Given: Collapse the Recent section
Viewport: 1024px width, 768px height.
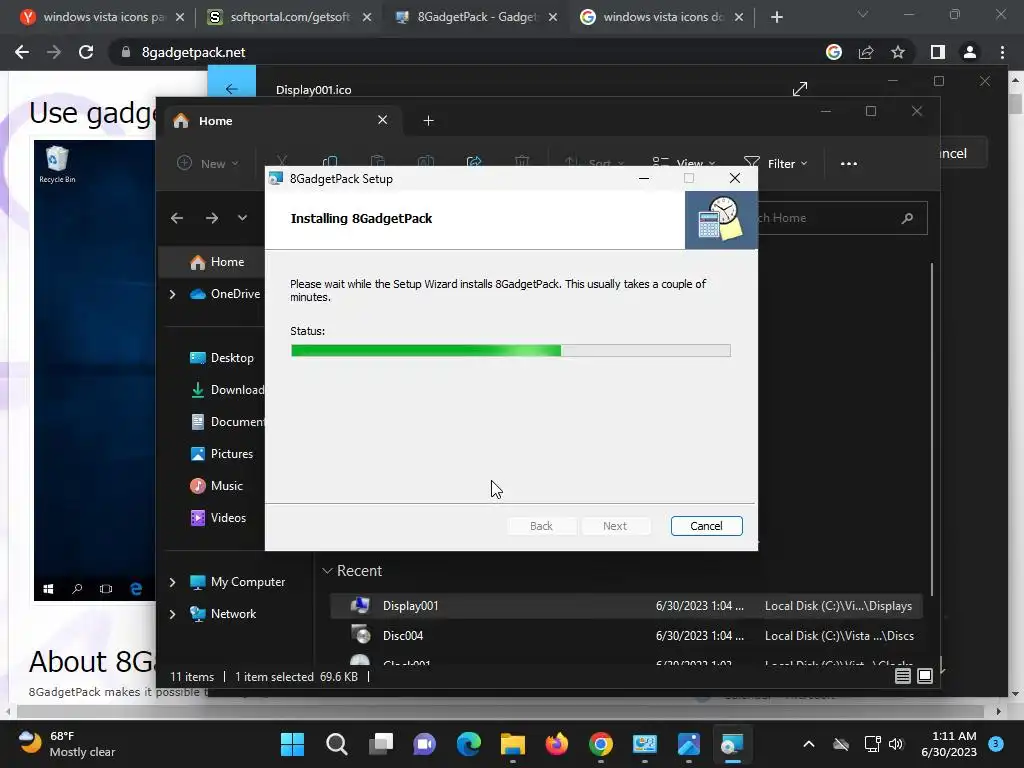Looking at the screenshot, I should [x=327, y=571].
